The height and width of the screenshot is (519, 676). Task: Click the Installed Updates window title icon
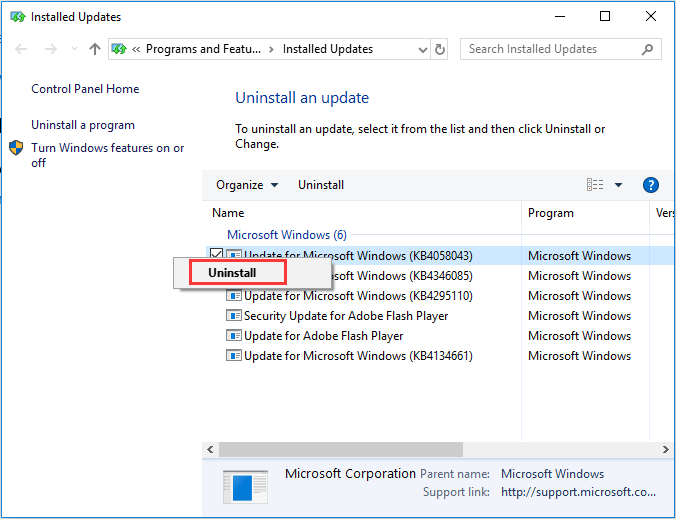pos(17,17)
